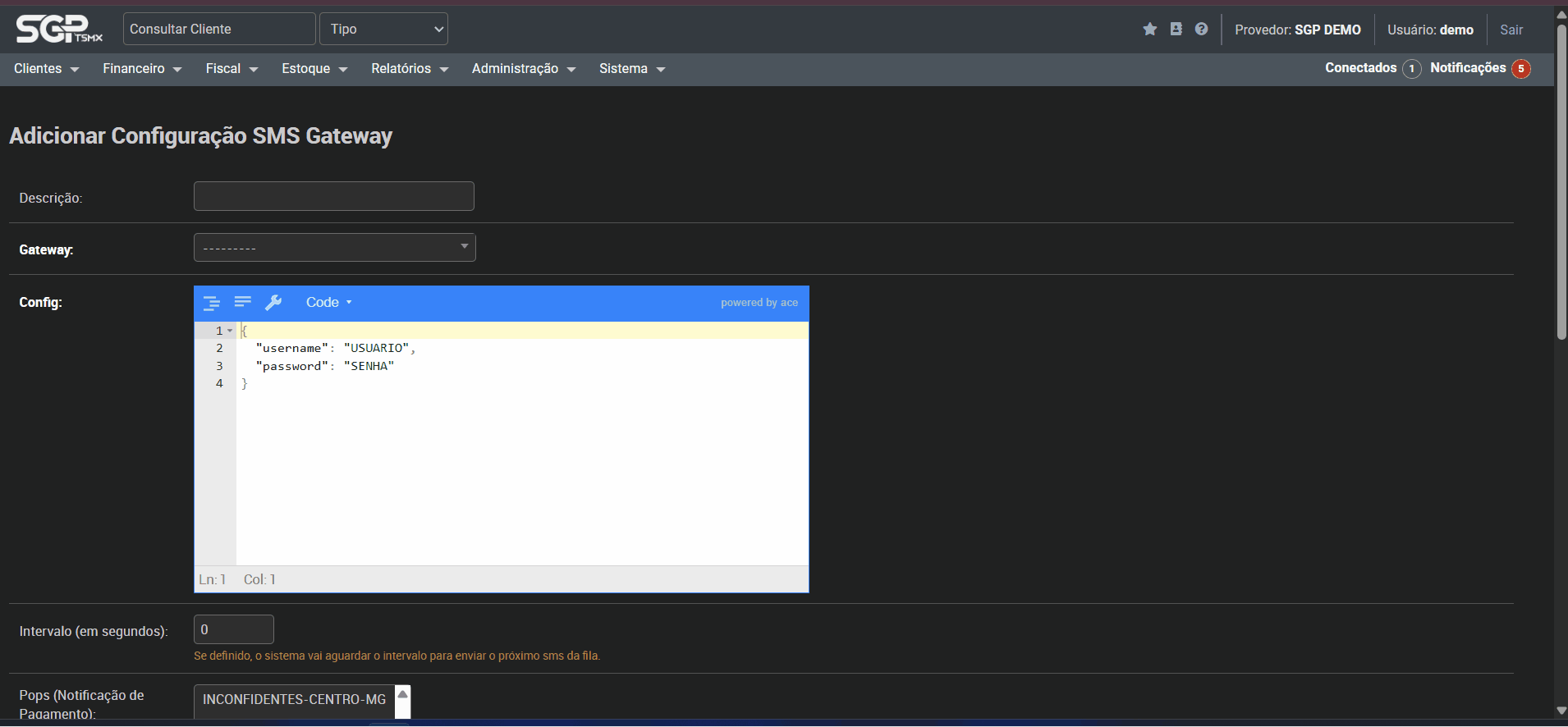The image size is (1568, 727).
Task: Collapse the fold arrow on line 1
Action: 230,331
